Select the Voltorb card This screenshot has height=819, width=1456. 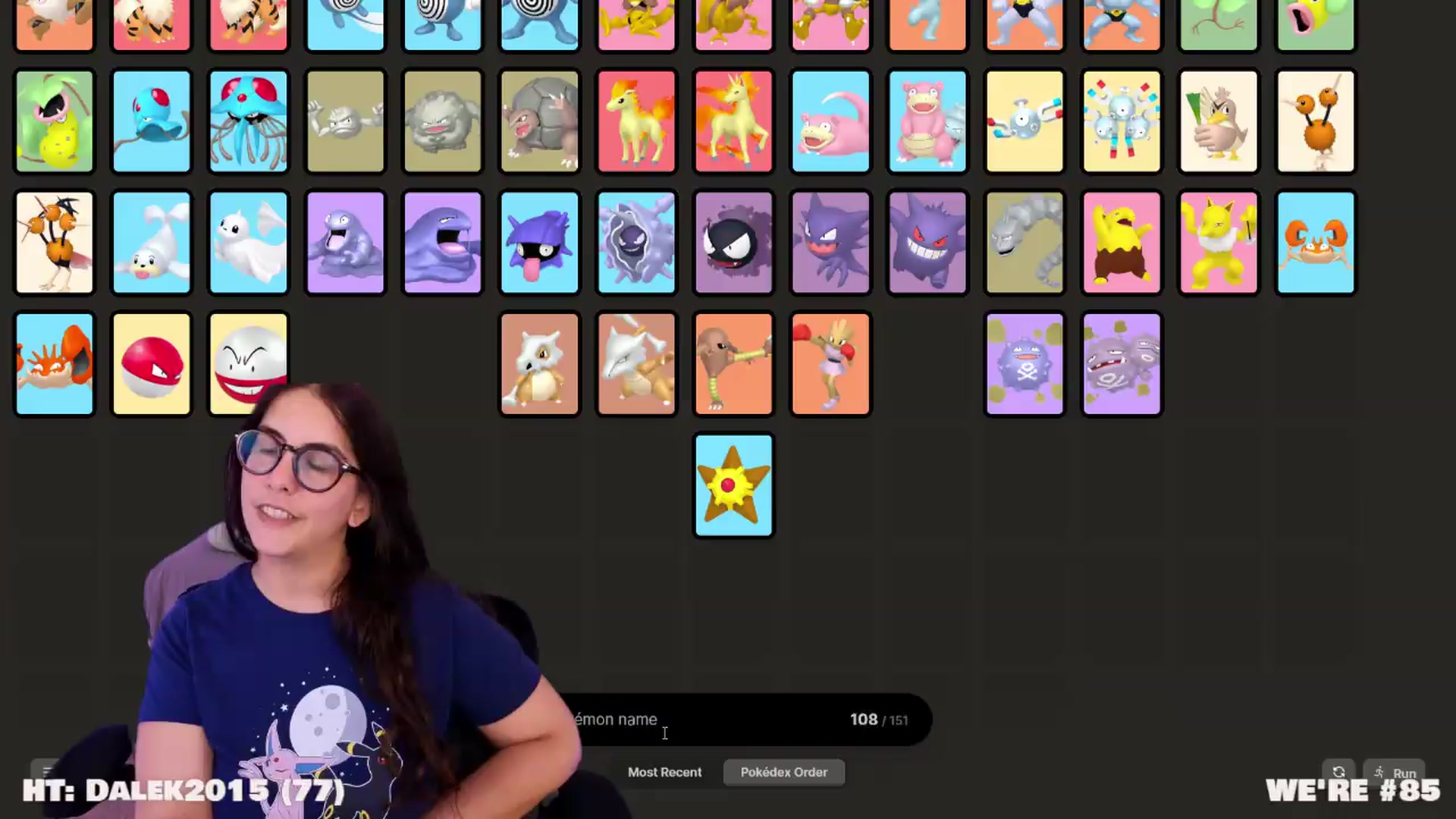(x=152, y=364)
